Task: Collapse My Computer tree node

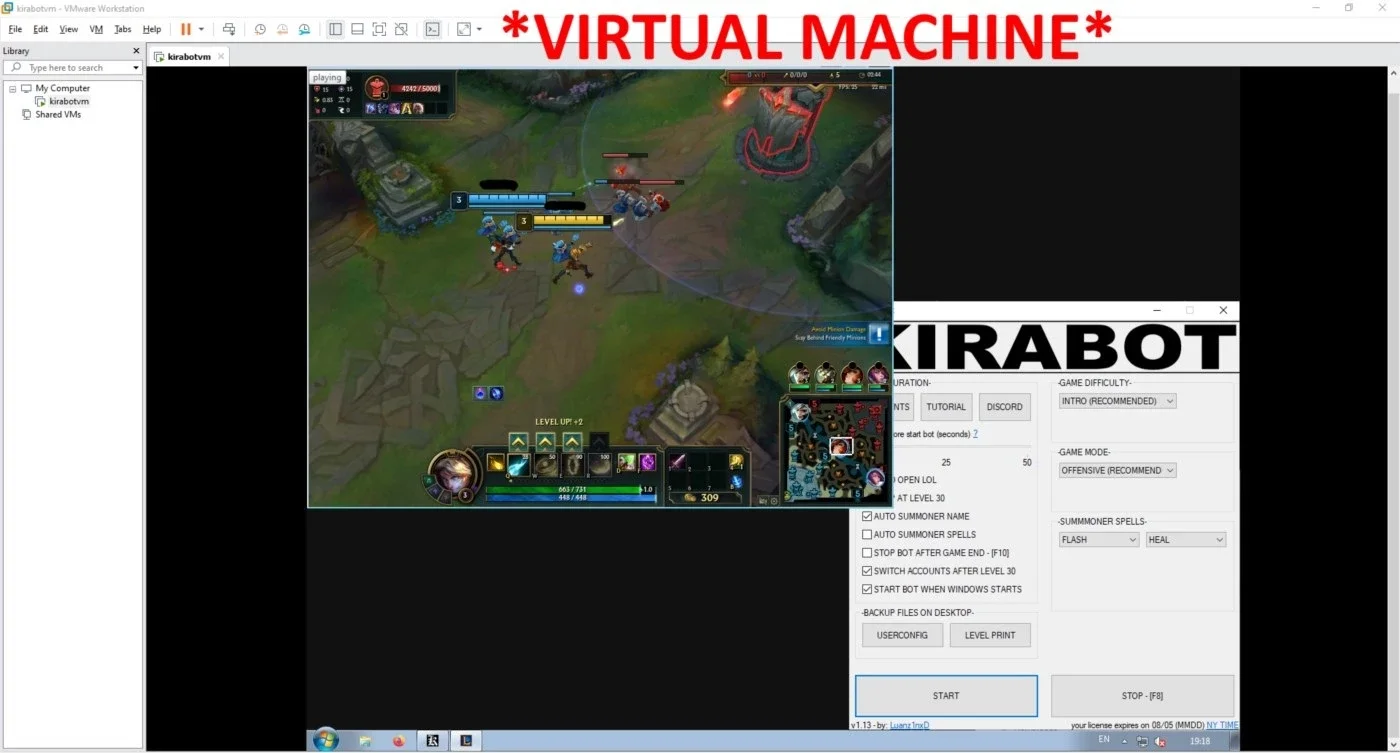Action: [x=13, y=88]
